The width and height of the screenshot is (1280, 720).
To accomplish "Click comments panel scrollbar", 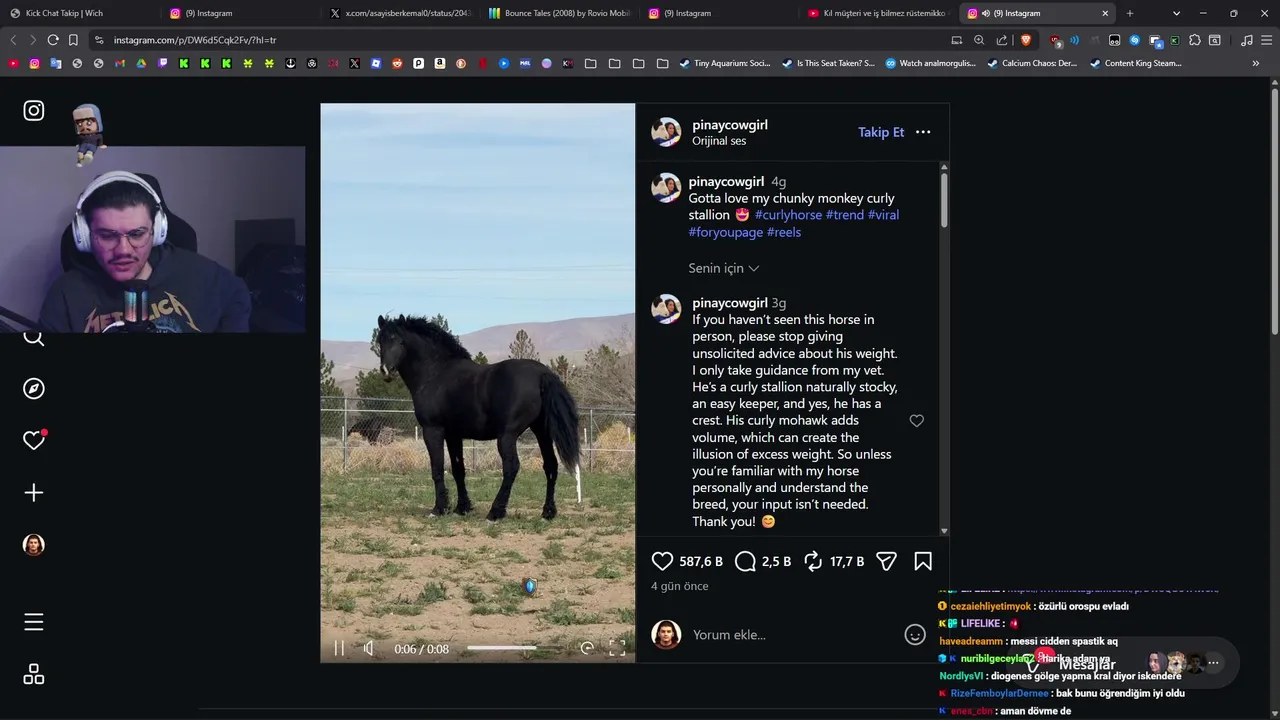I will (944, 200).
